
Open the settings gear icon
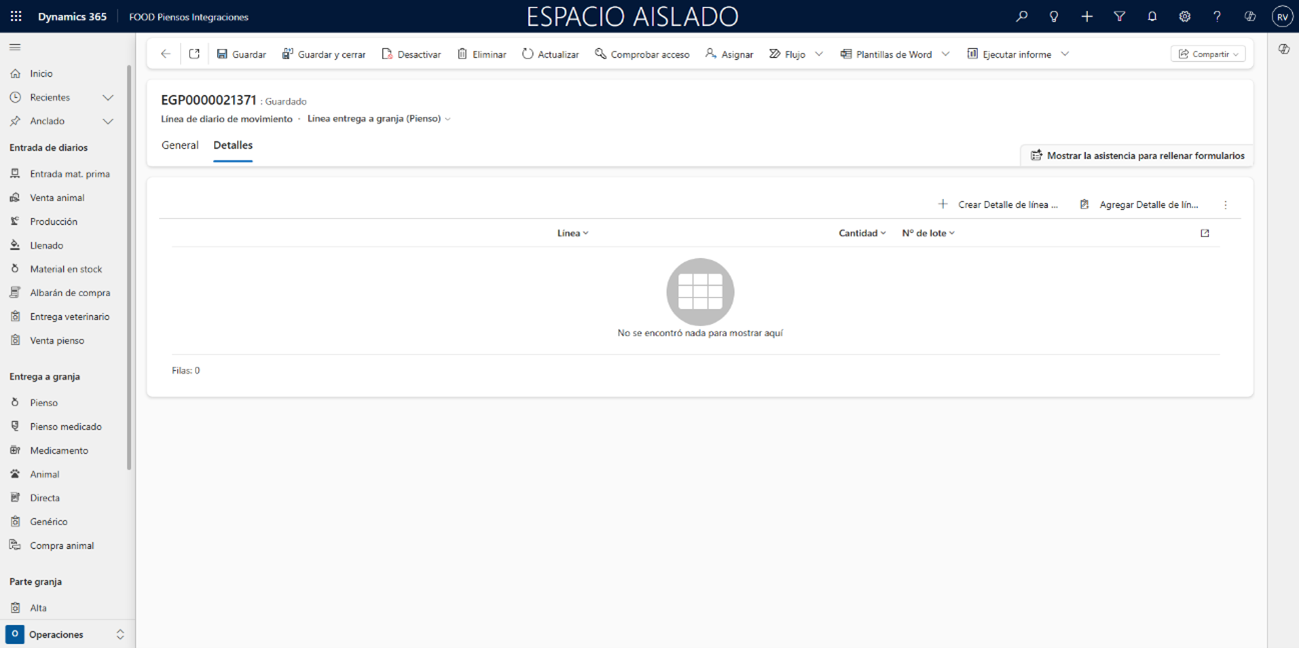pyautogui.click(x=1184, y=17)
